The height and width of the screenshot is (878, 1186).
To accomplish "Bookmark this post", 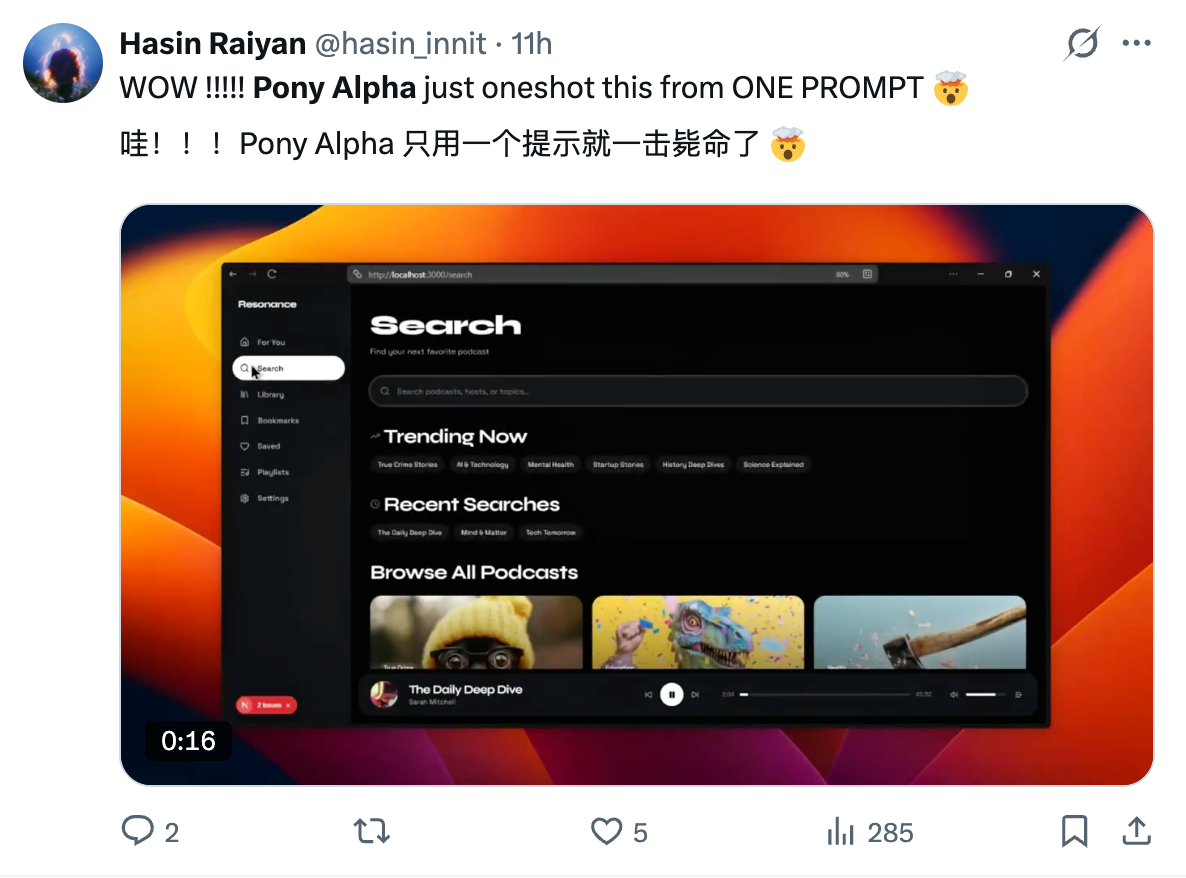I will pos(1074,831).
